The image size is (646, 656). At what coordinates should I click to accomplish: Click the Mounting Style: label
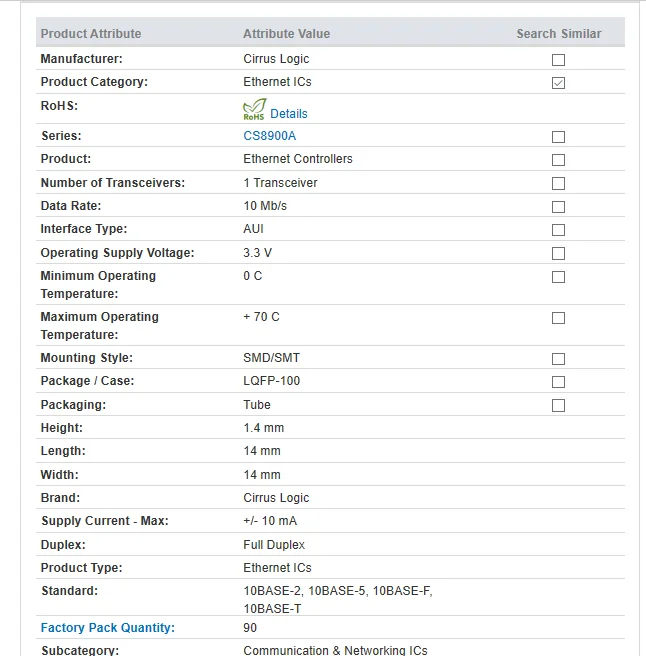tap(87, 358)
